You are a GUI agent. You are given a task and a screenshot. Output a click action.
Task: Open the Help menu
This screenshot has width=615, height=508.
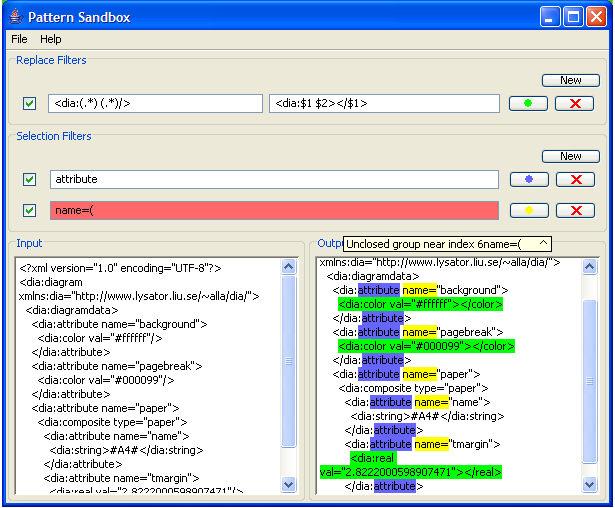pos(51,39)
